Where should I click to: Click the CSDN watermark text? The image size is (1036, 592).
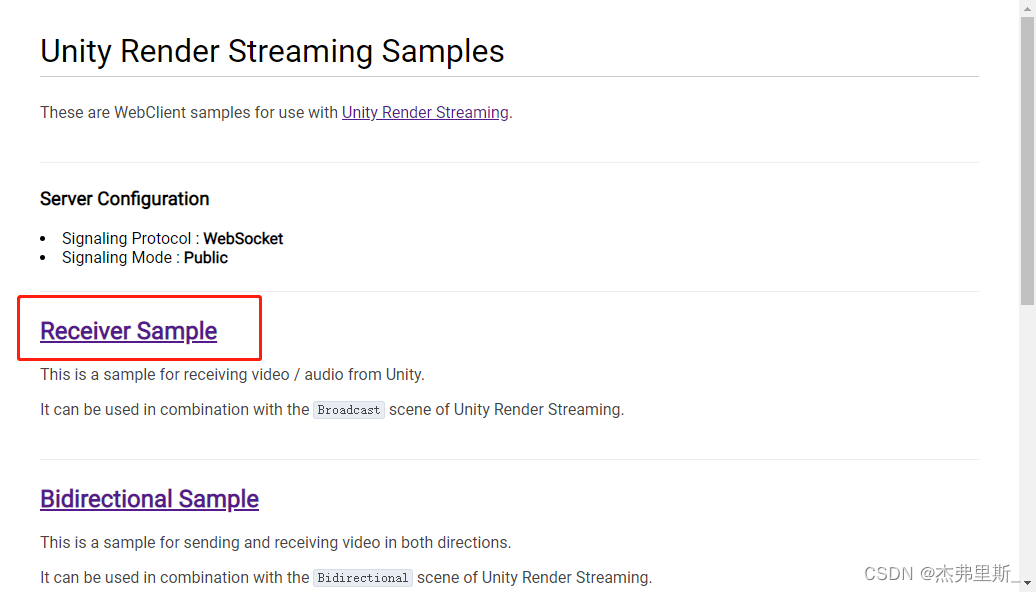click(935, 573)
